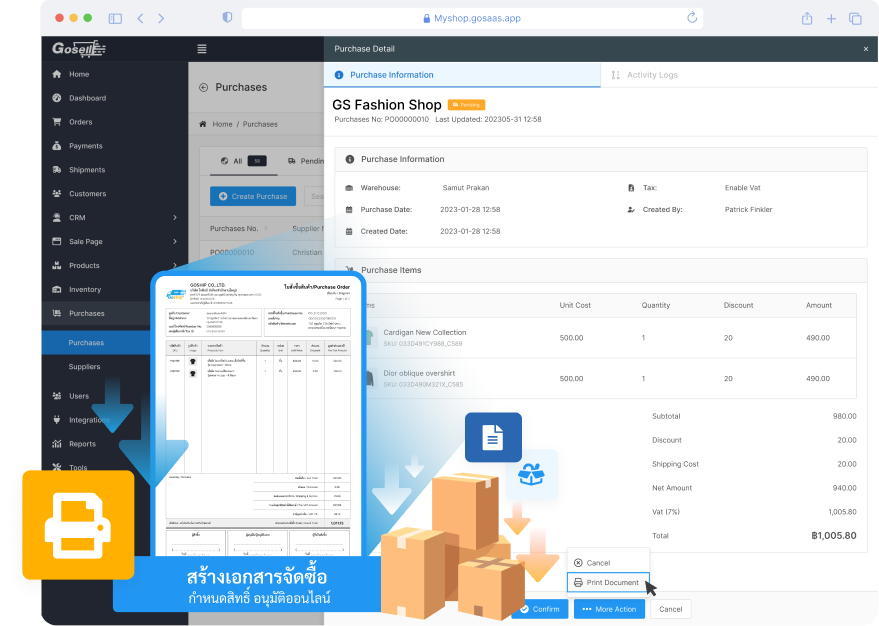This screenshot has width=879, height=626.
Task: Choose Cancel in the action popup menu
Action: 608,563
